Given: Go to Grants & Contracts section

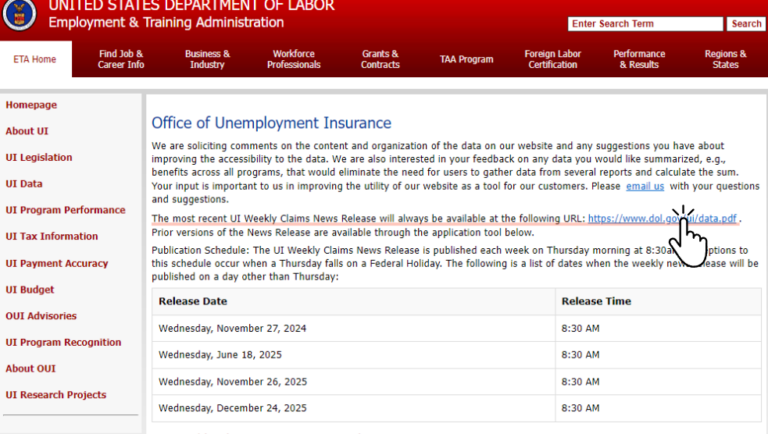Looking at the screenshot, I should (380, 59).
